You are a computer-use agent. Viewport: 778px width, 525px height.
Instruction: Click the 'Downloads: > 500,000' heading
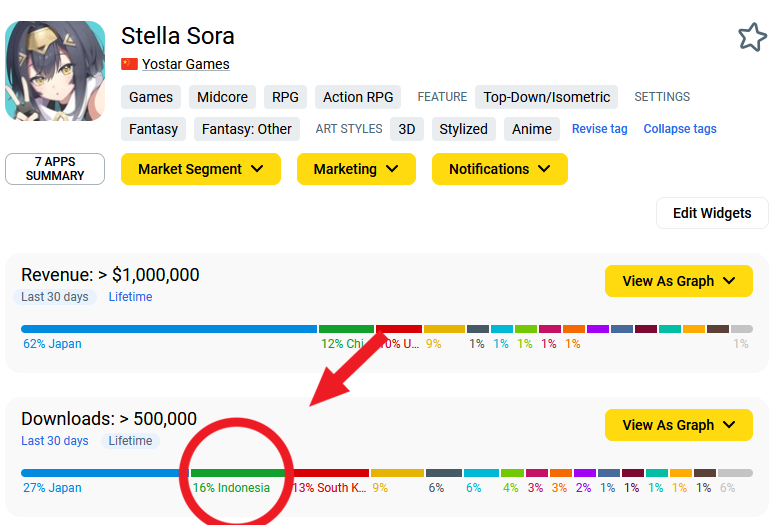[x=109, y=419]
